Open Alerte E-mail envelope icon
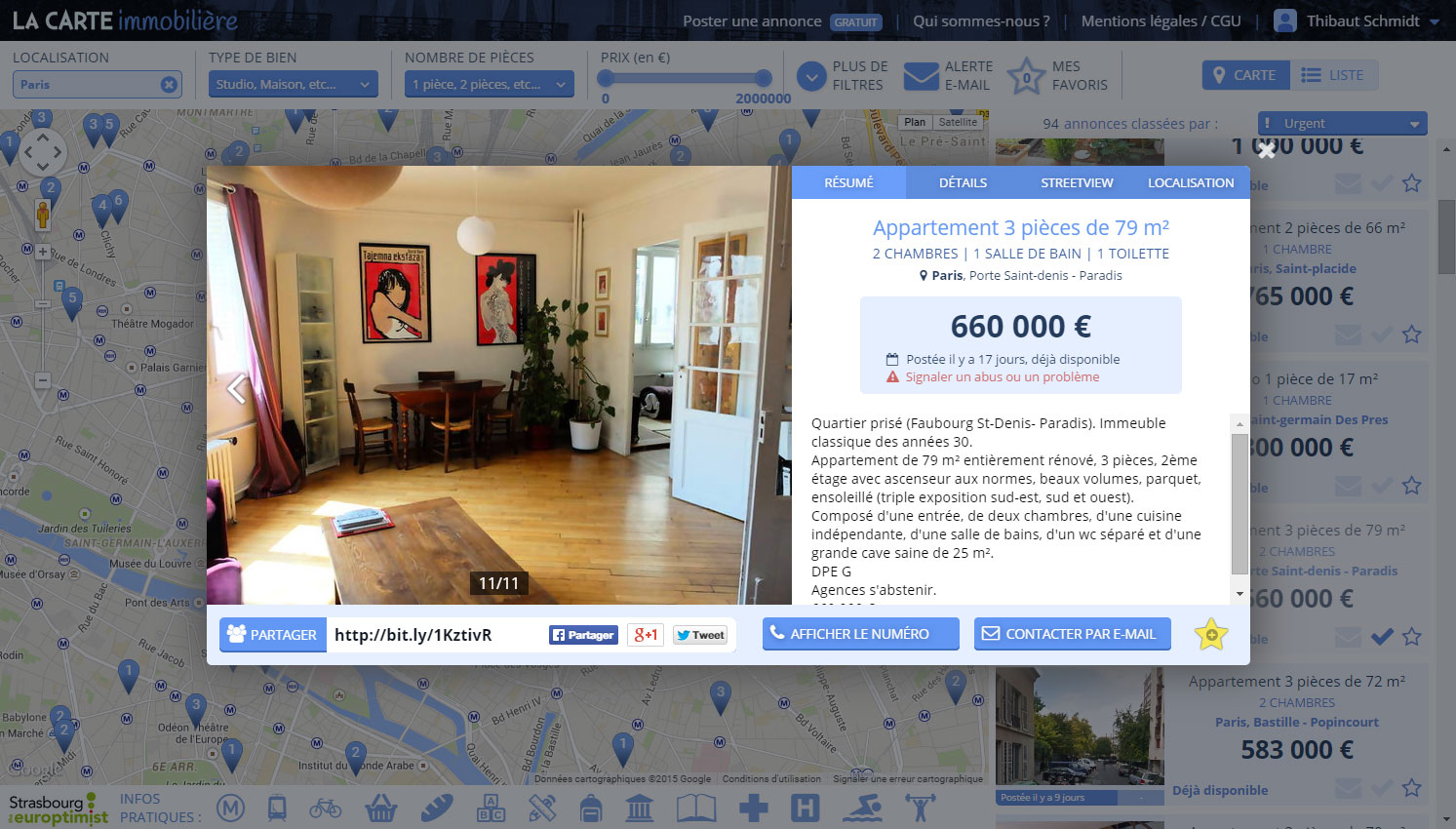Screen dimensions: 1456x829 point(921,76)
